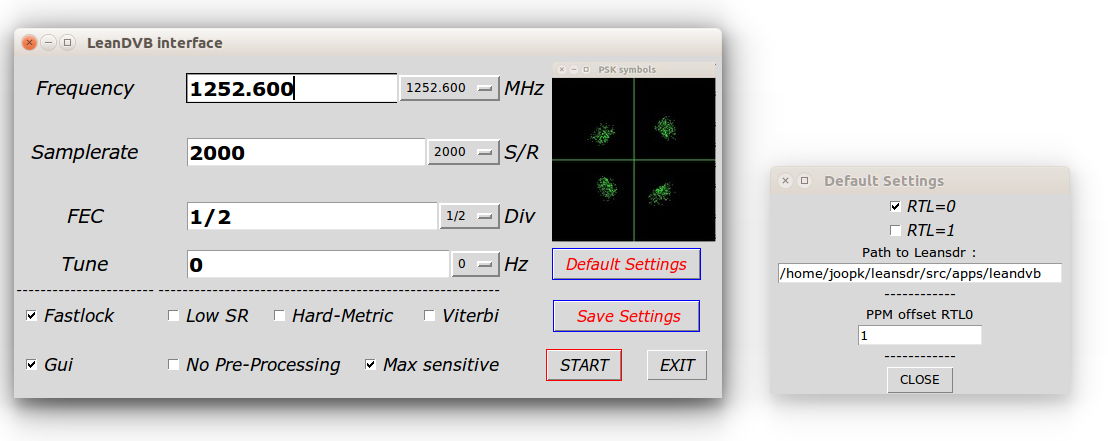Click the Save Settings button

pyautogui.click(x=626, y=316)
